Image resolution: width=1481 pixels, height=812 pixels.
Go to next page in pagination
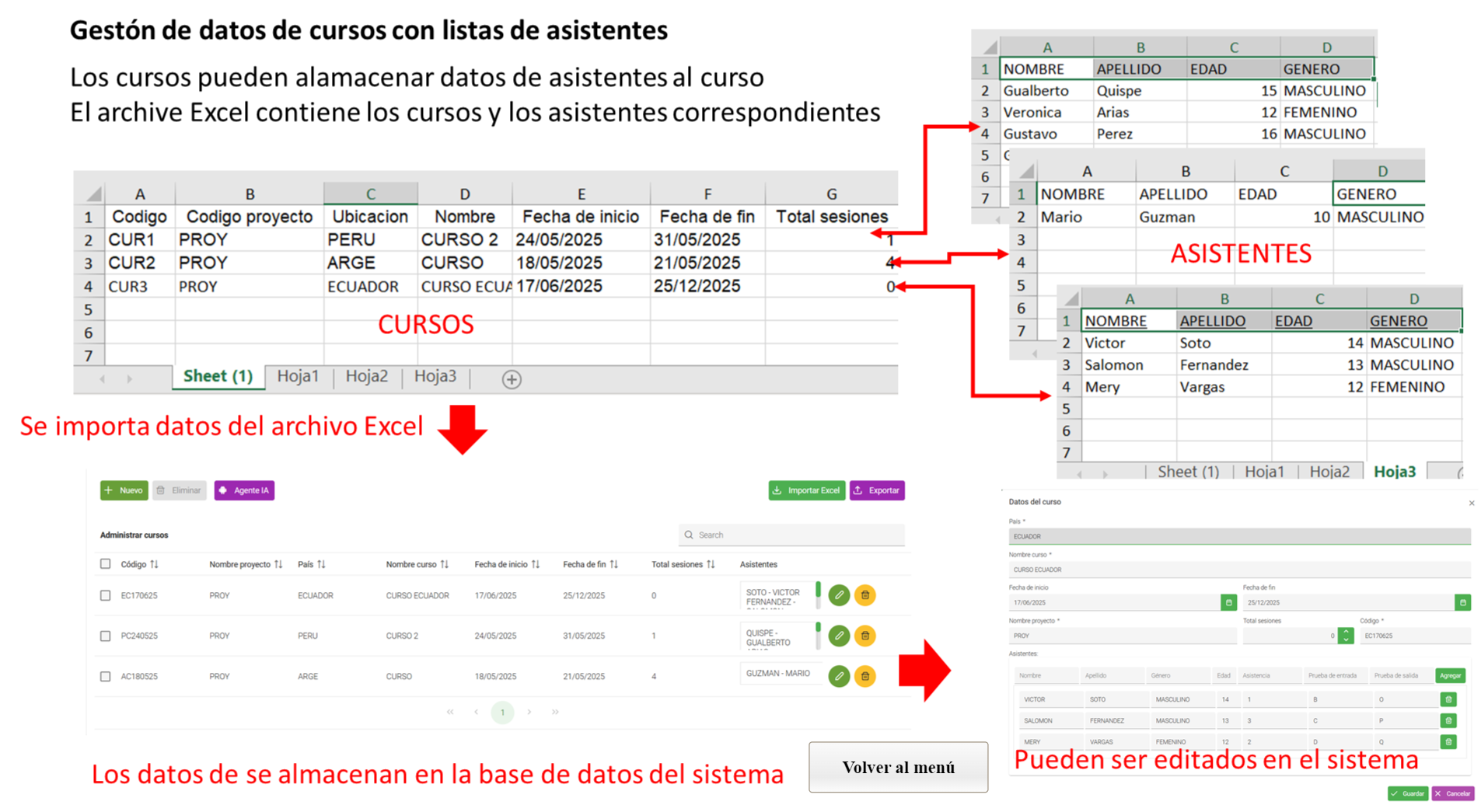[x=529, y=712]
